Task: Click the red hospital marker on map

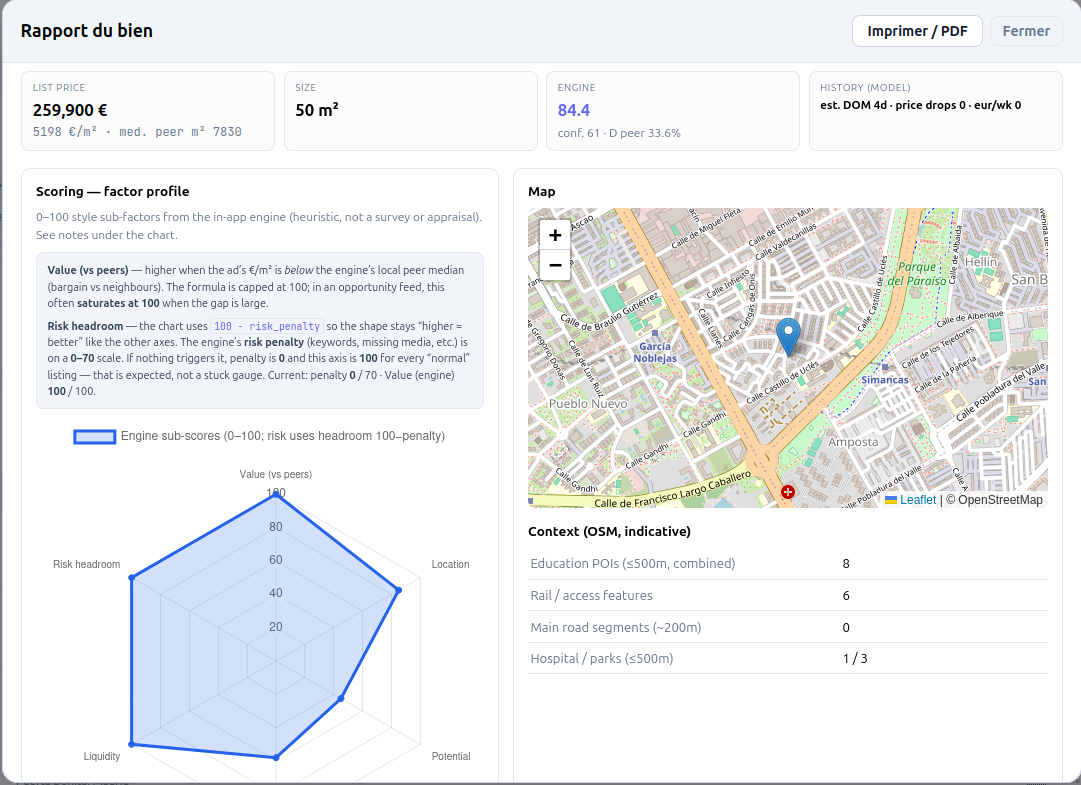Action: click(787, 492)
